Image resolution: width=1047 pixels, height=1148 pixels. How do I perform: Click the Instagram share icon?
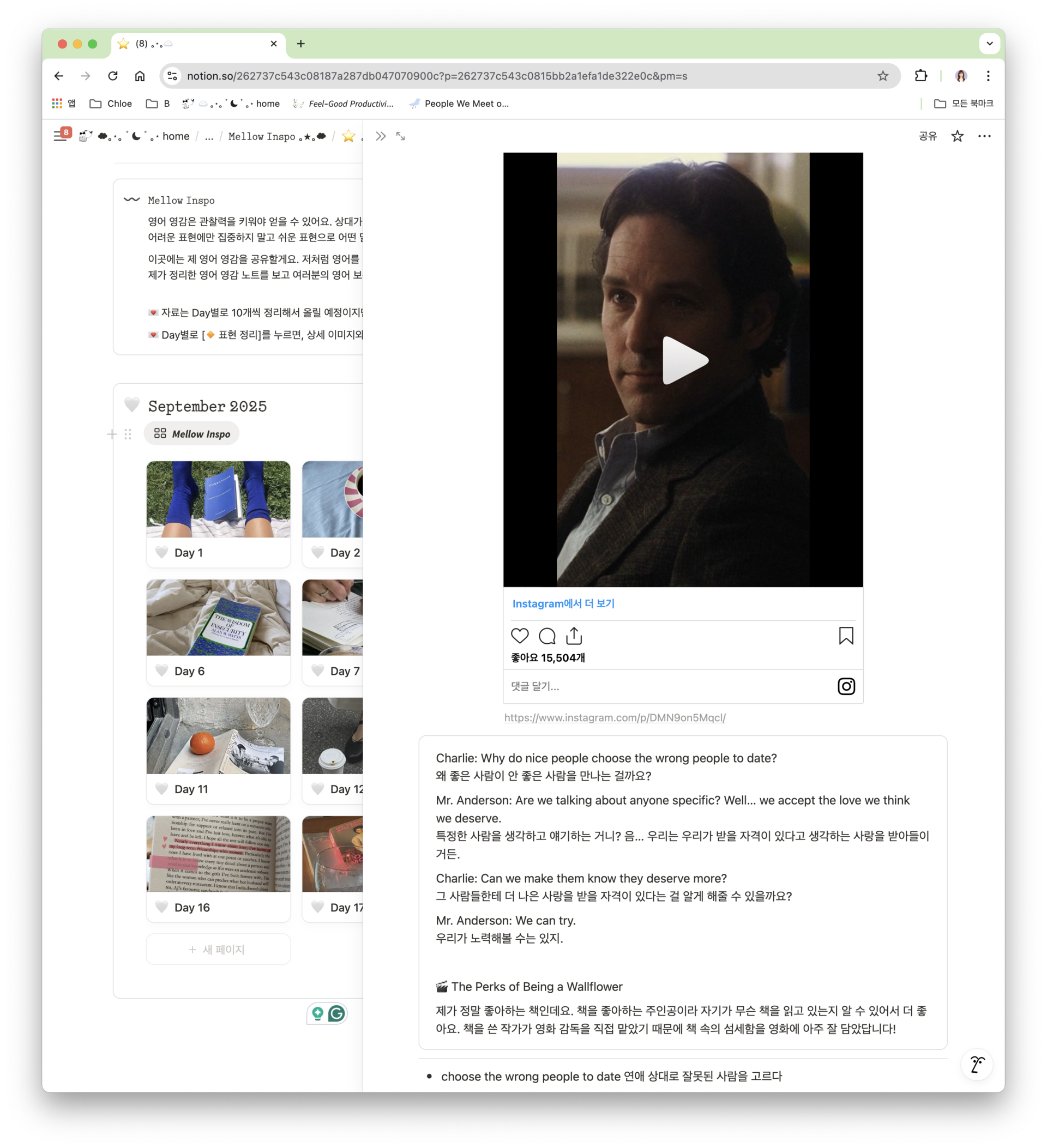574,636
